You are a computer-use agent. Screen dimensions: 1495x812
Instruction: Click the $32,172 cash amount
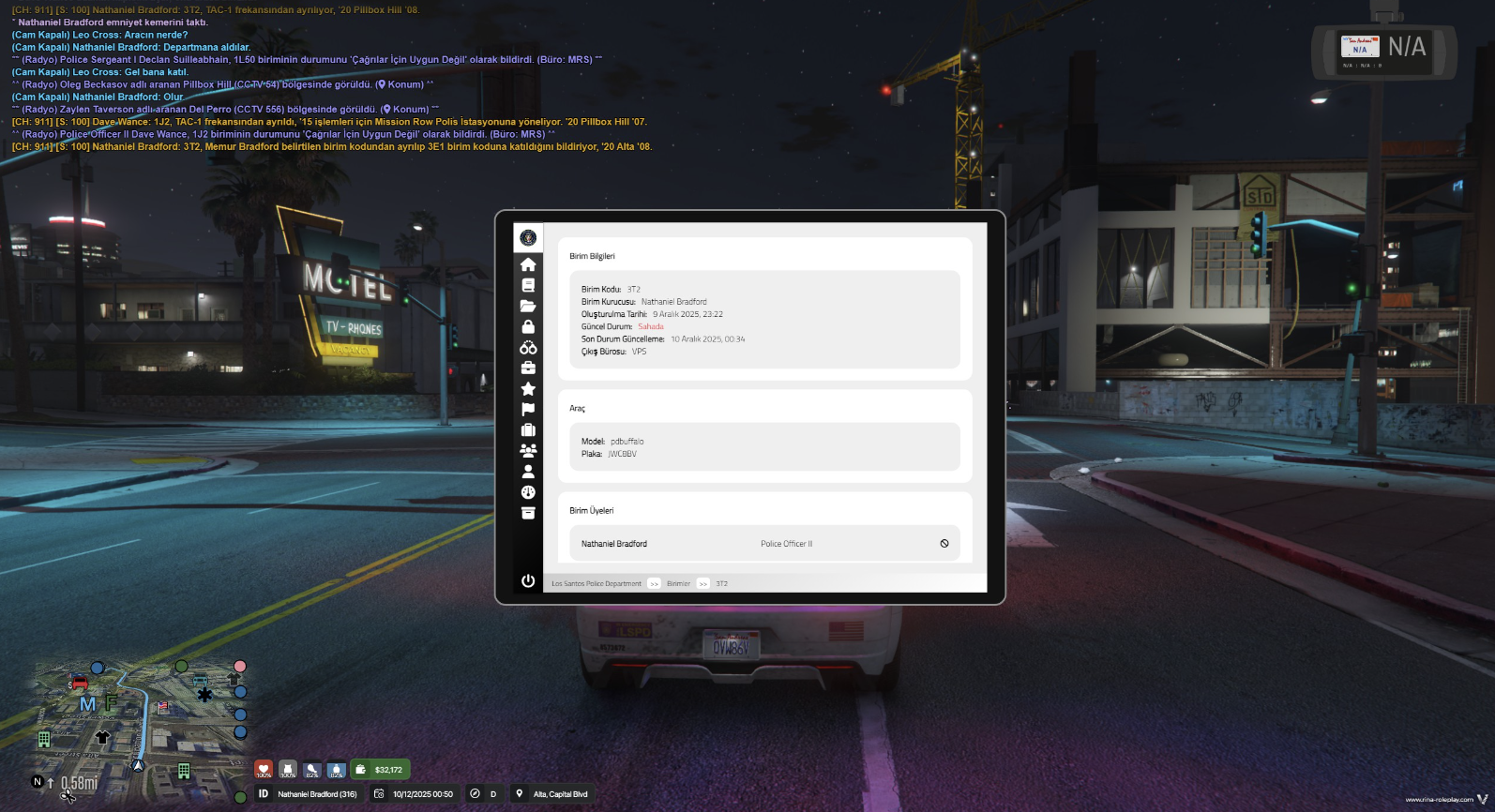pyautogui.click(x=388, y=770)
